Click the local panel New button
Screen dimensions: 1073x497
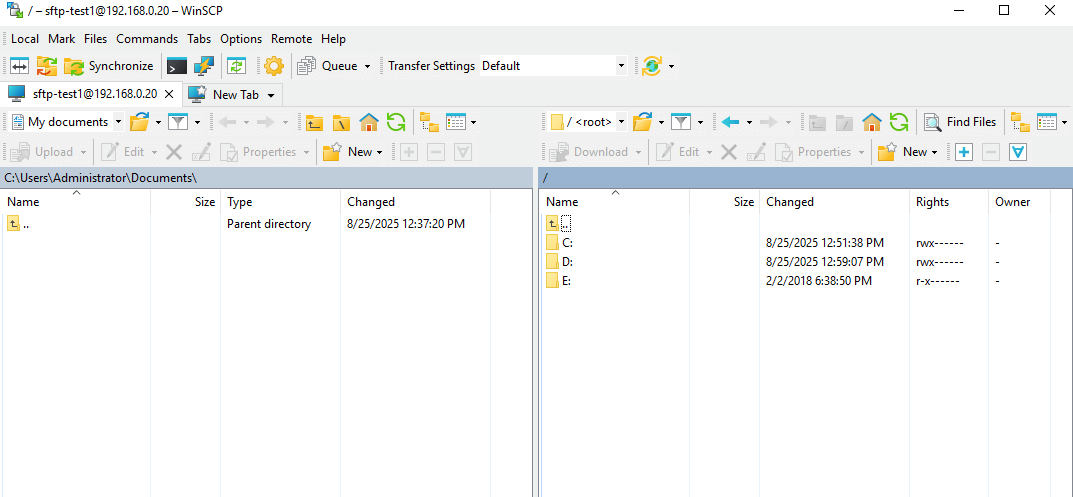(352, 152)
